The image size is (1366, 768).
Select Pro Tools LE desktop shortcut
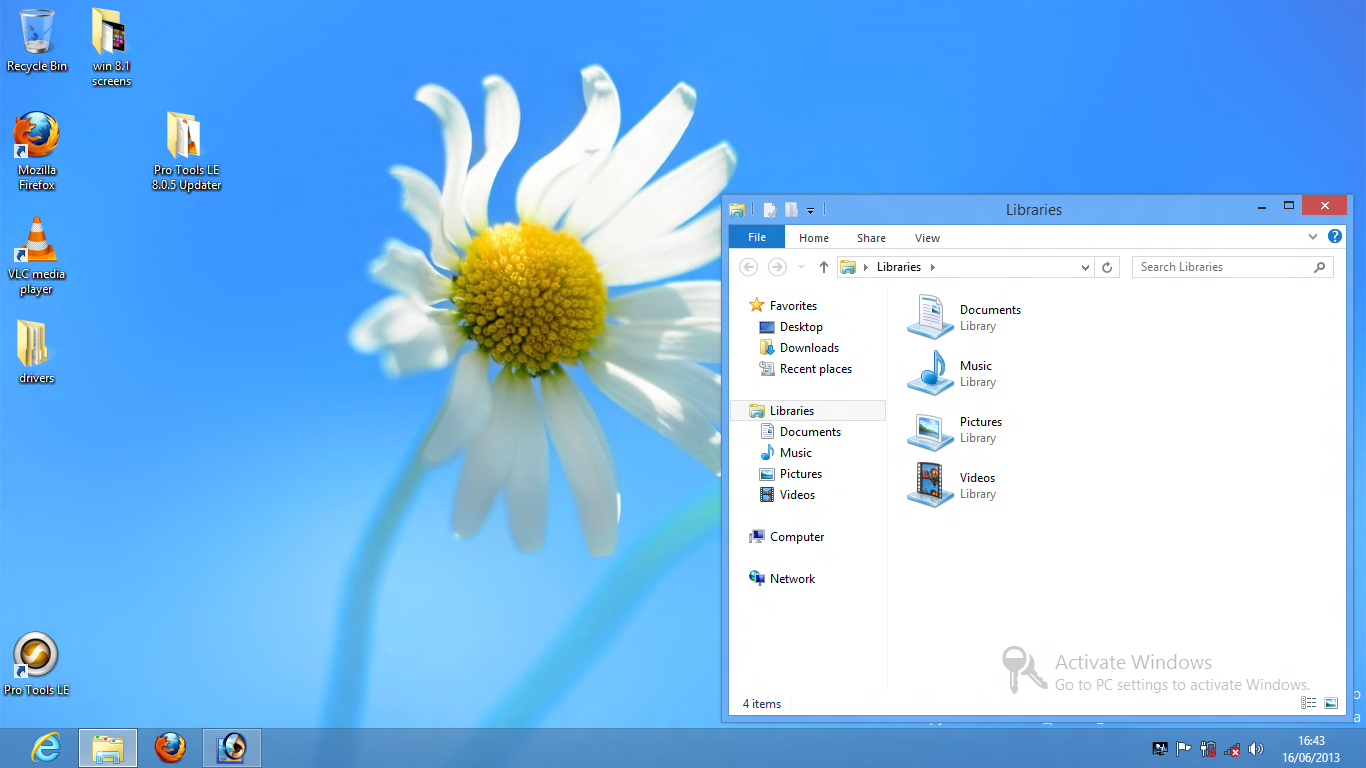37,664
